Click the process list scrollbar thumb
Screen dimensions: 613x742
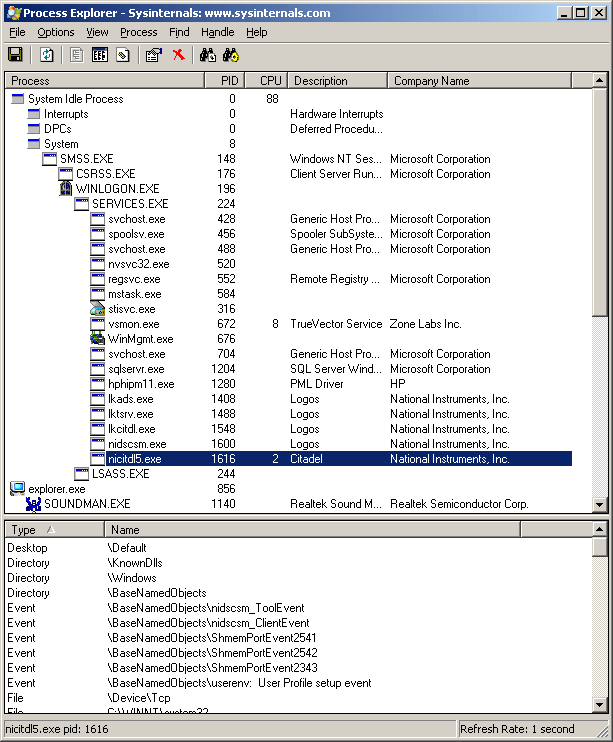pyautogui.click(x=599, y=202)
